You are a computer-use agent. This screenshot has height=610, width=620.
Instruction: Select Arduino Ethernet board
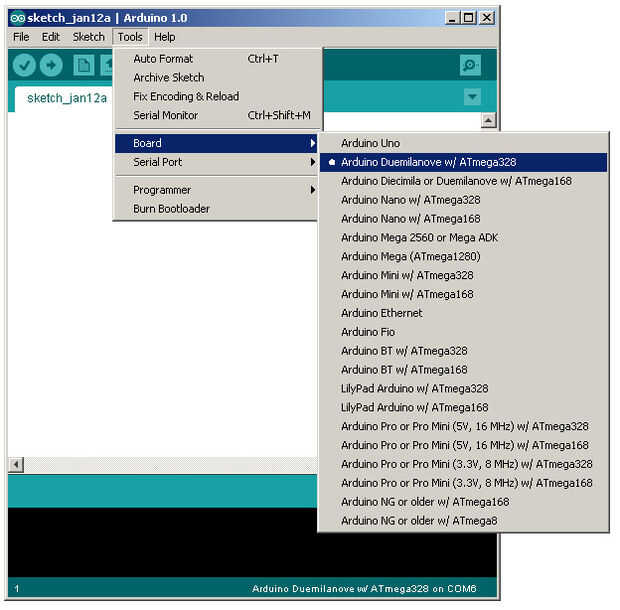point(463,313)
